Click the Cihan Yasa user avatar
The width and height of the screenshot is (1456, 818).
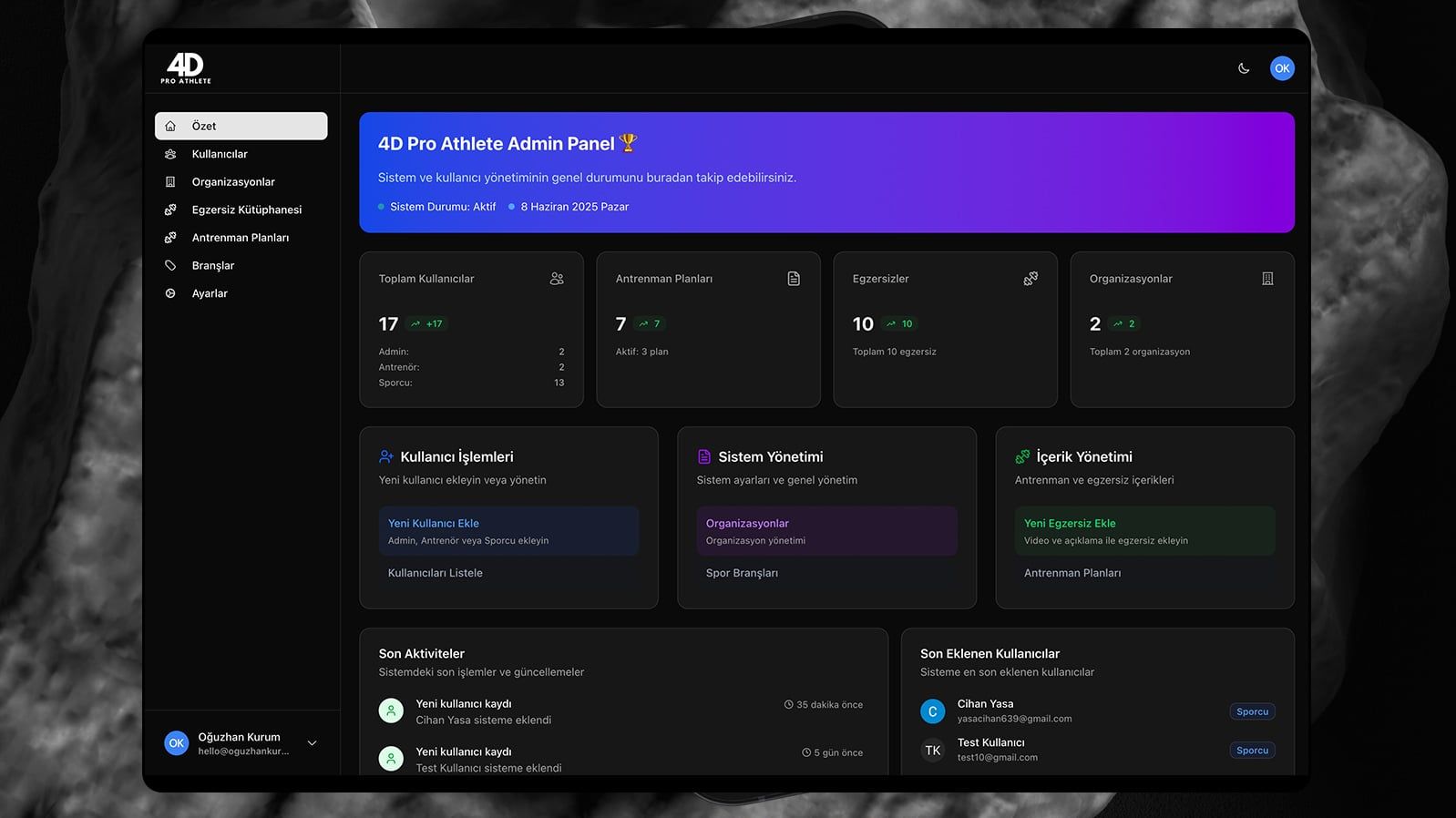point(932,711)
